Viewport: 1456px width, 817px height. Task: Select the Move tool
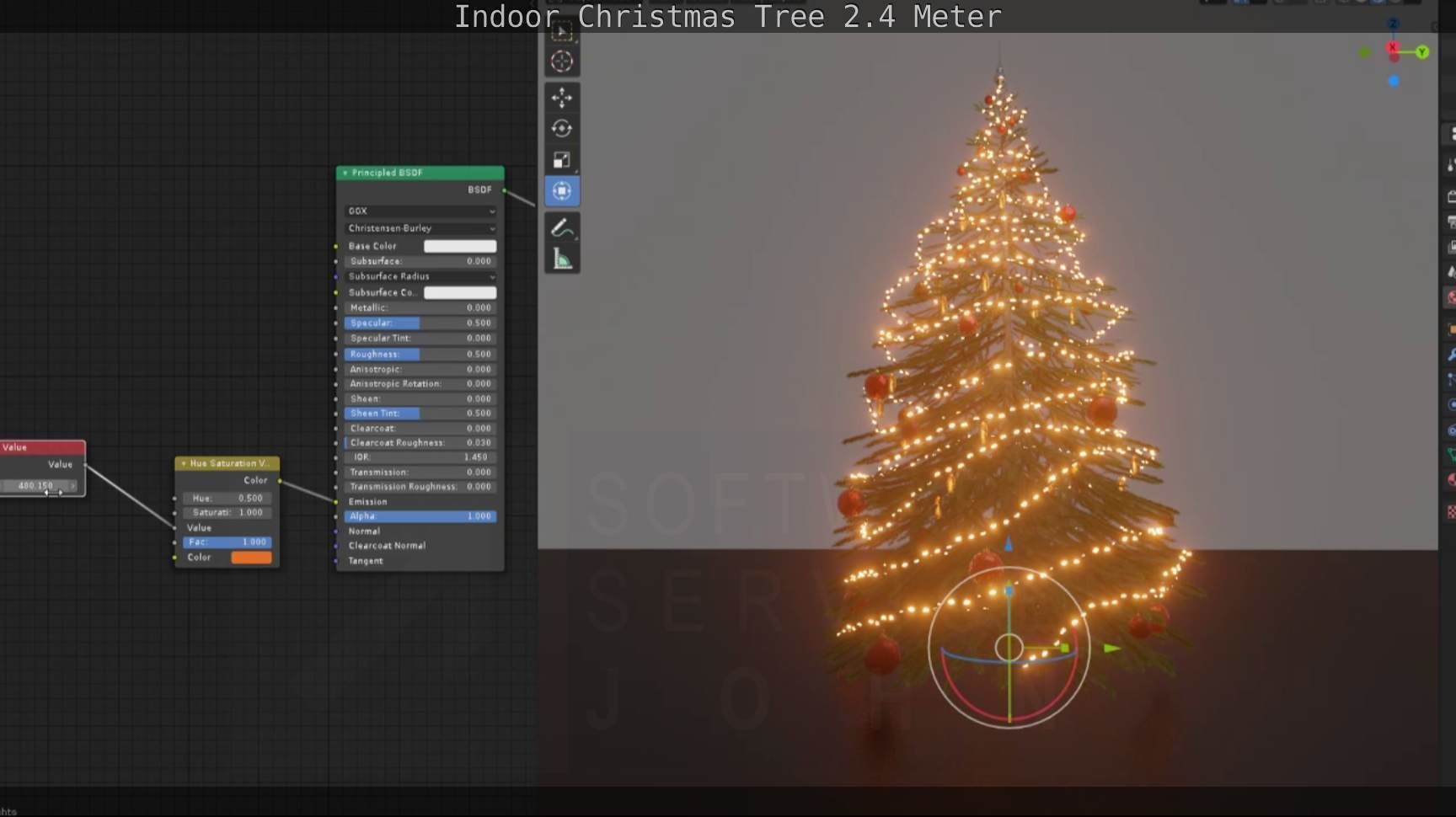(562, 98)
